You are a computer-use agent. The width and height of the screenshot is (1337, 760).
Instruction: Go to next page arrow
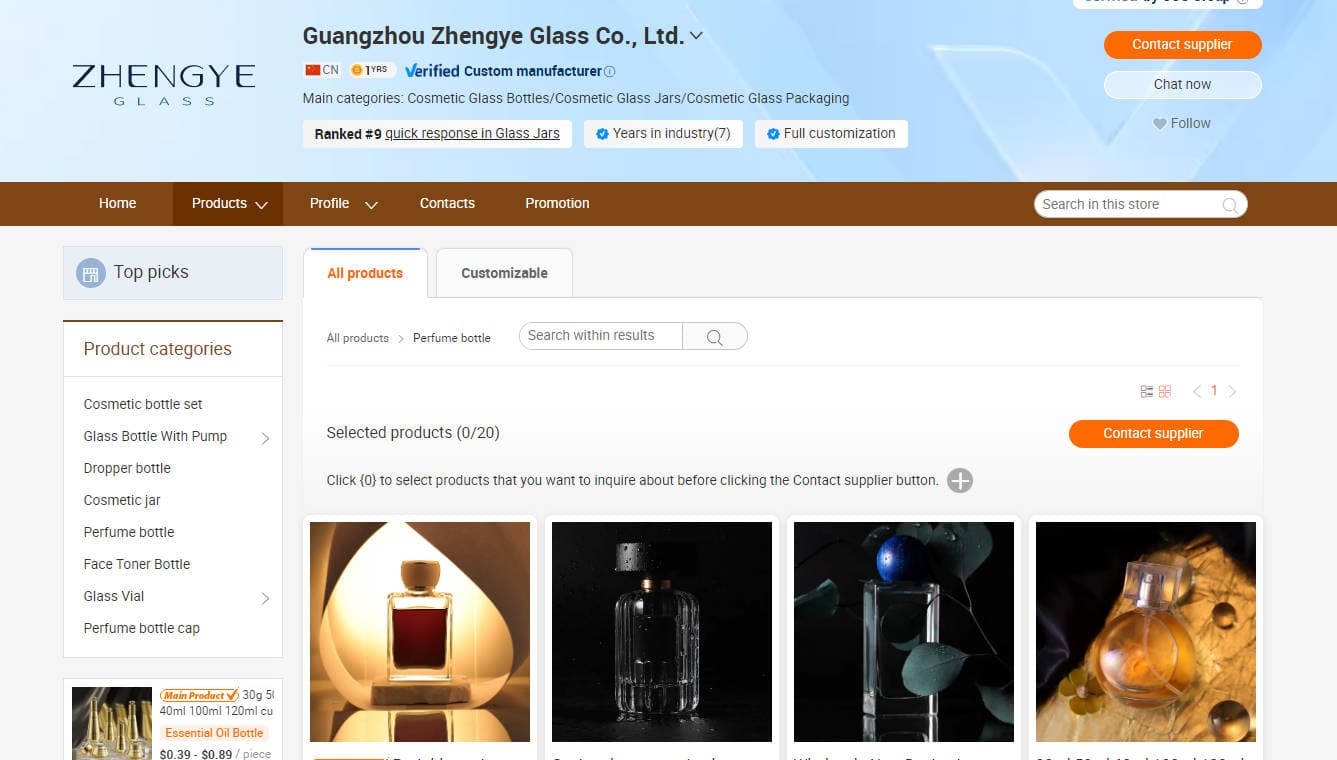pos(1232,392)
